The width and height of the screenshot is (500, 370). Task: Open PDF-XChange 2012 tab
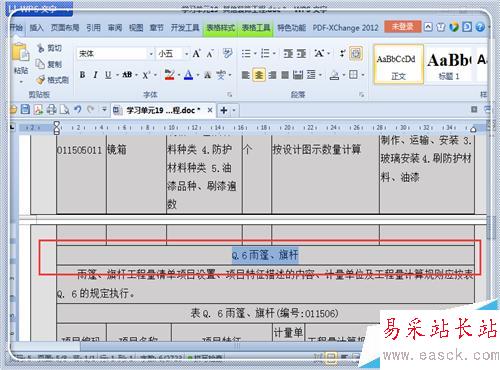pyautogui.click(x=345, y=28)
